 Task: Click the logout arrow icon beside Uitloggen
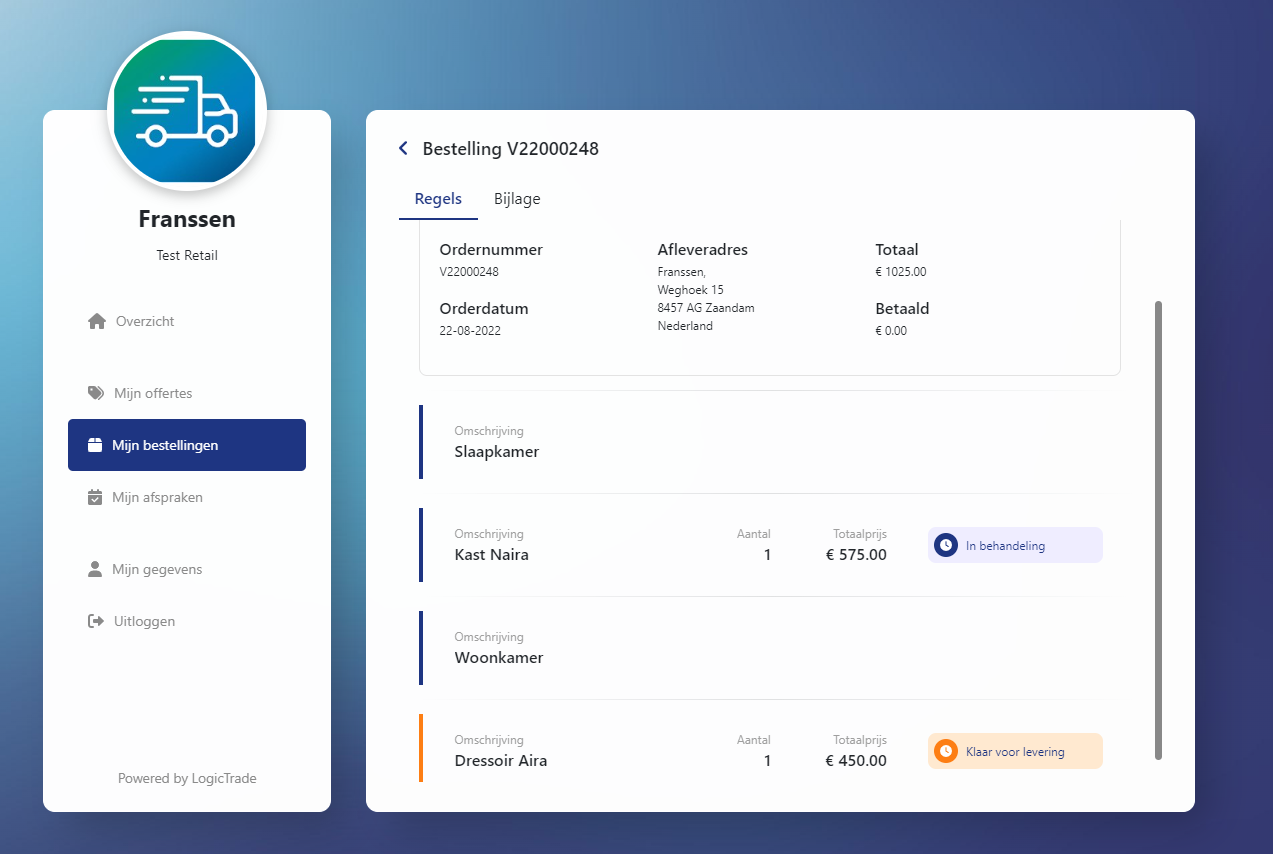coord(96,621)
